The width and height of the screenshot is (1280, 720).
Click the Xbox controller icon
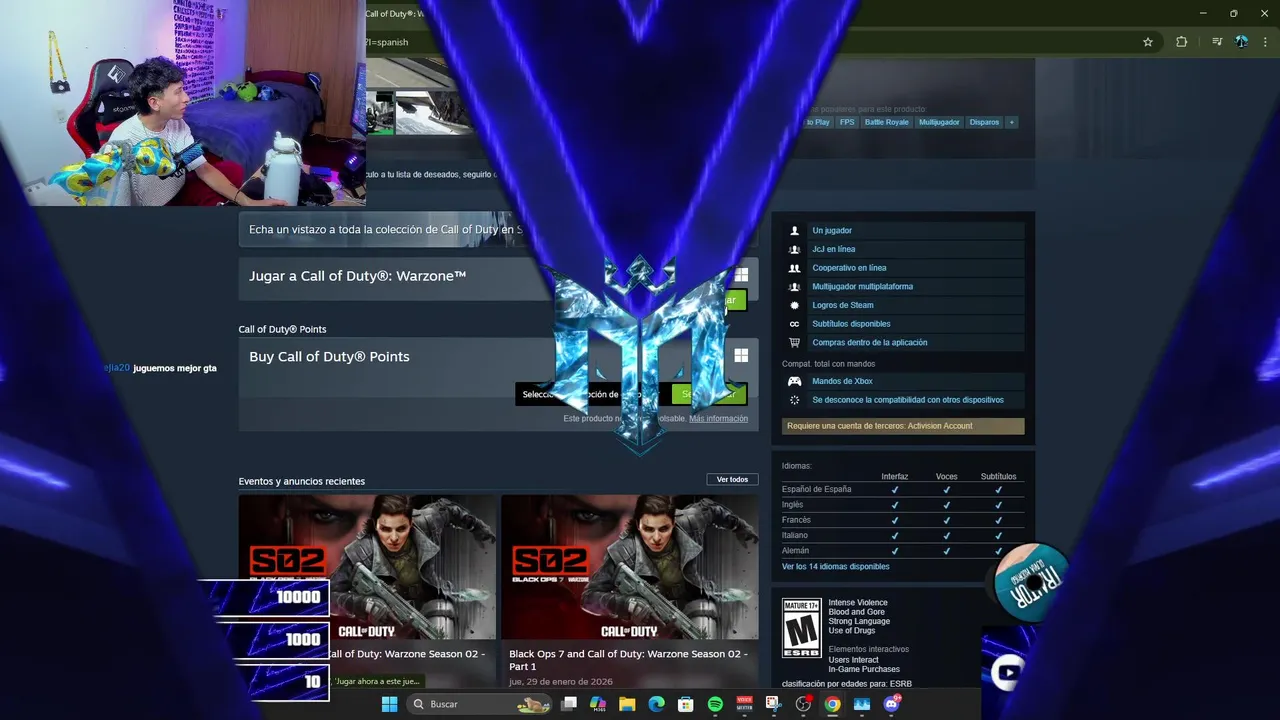click(794, 381)
